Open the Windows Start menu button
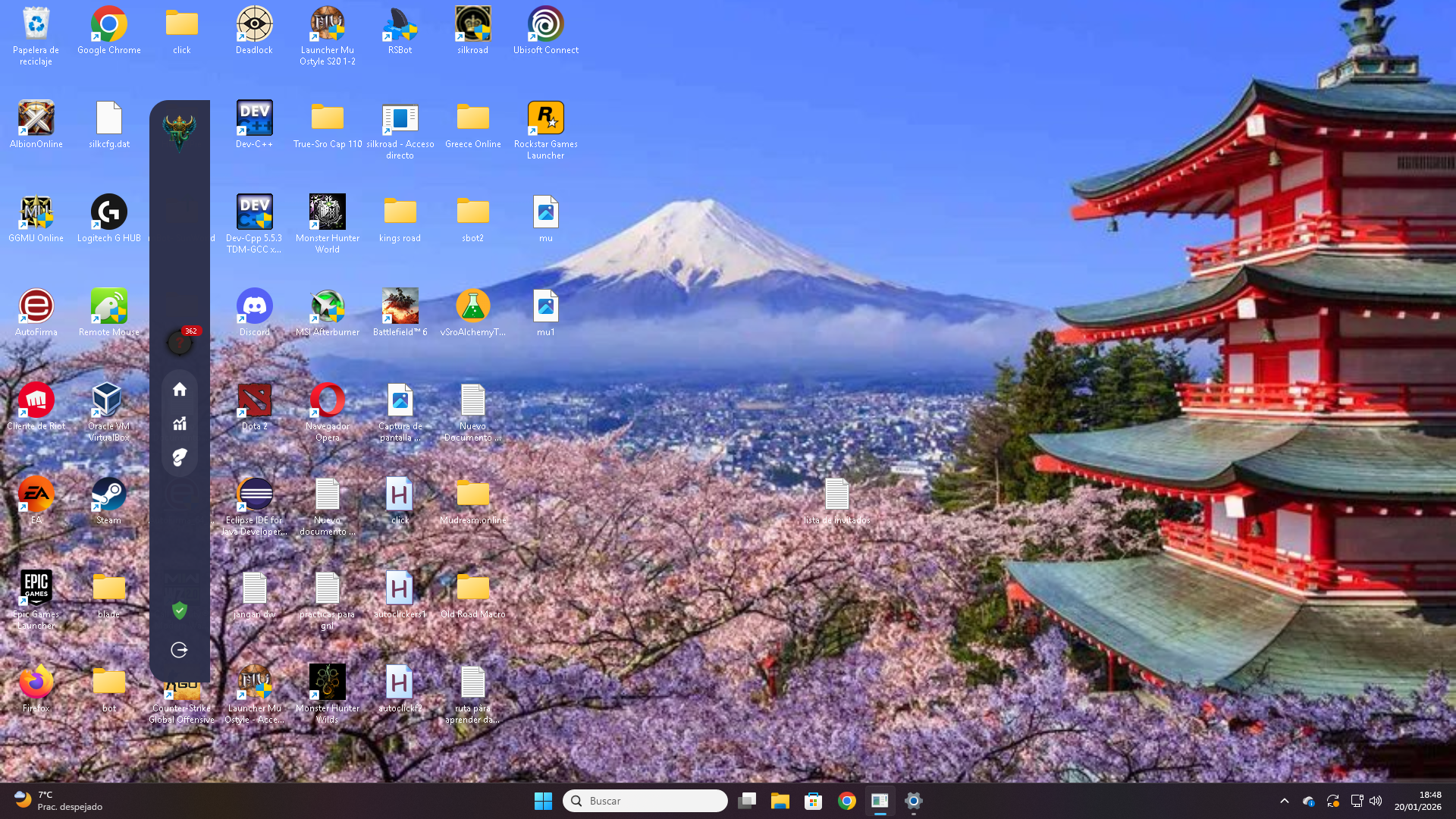 pyautogui.click(x=543, y=801)
